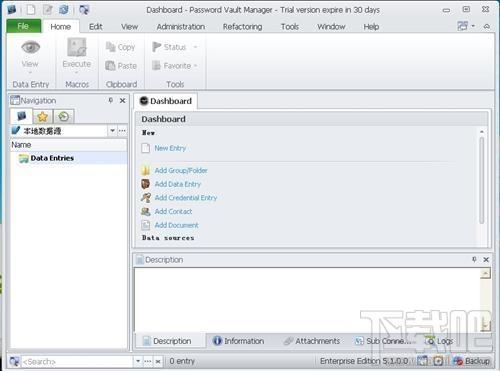
Task: Open the Help ribbon tab
Action: click(371, 26)
